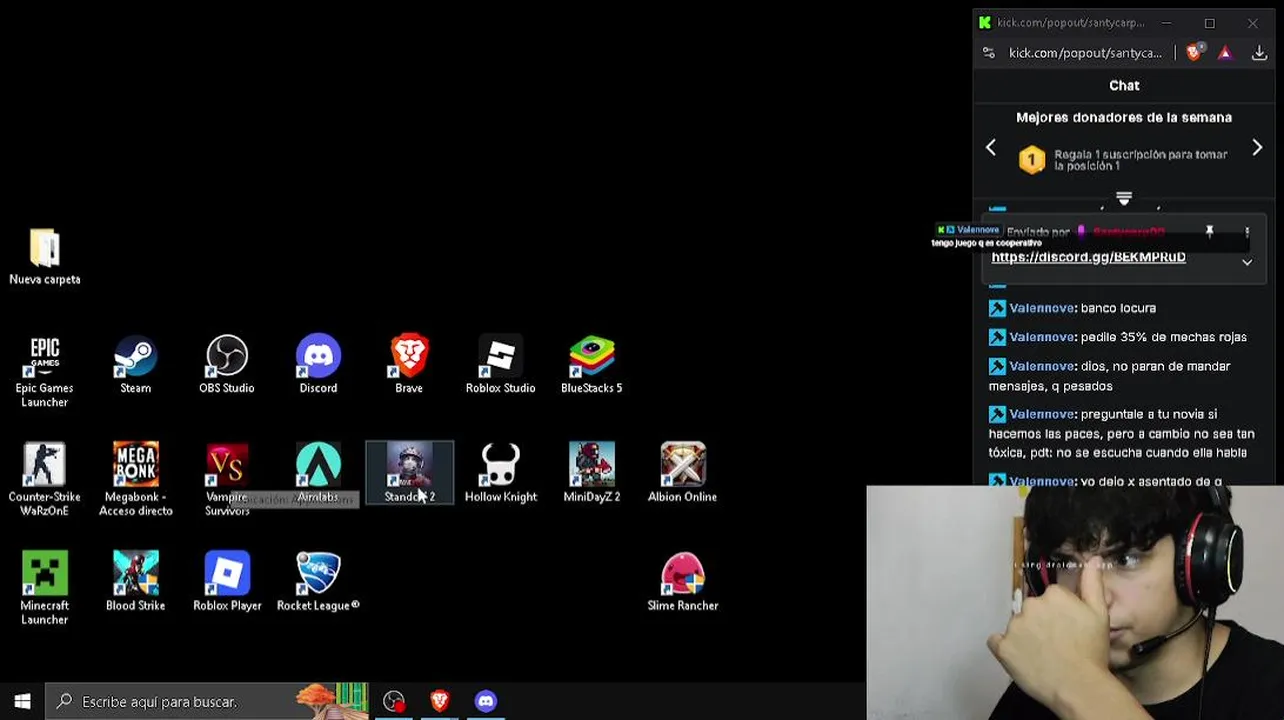The width and height of the screenshot is (1284, 720).
Task: Select the Vampire Survivors icon
Action: [x=227, y=480]
